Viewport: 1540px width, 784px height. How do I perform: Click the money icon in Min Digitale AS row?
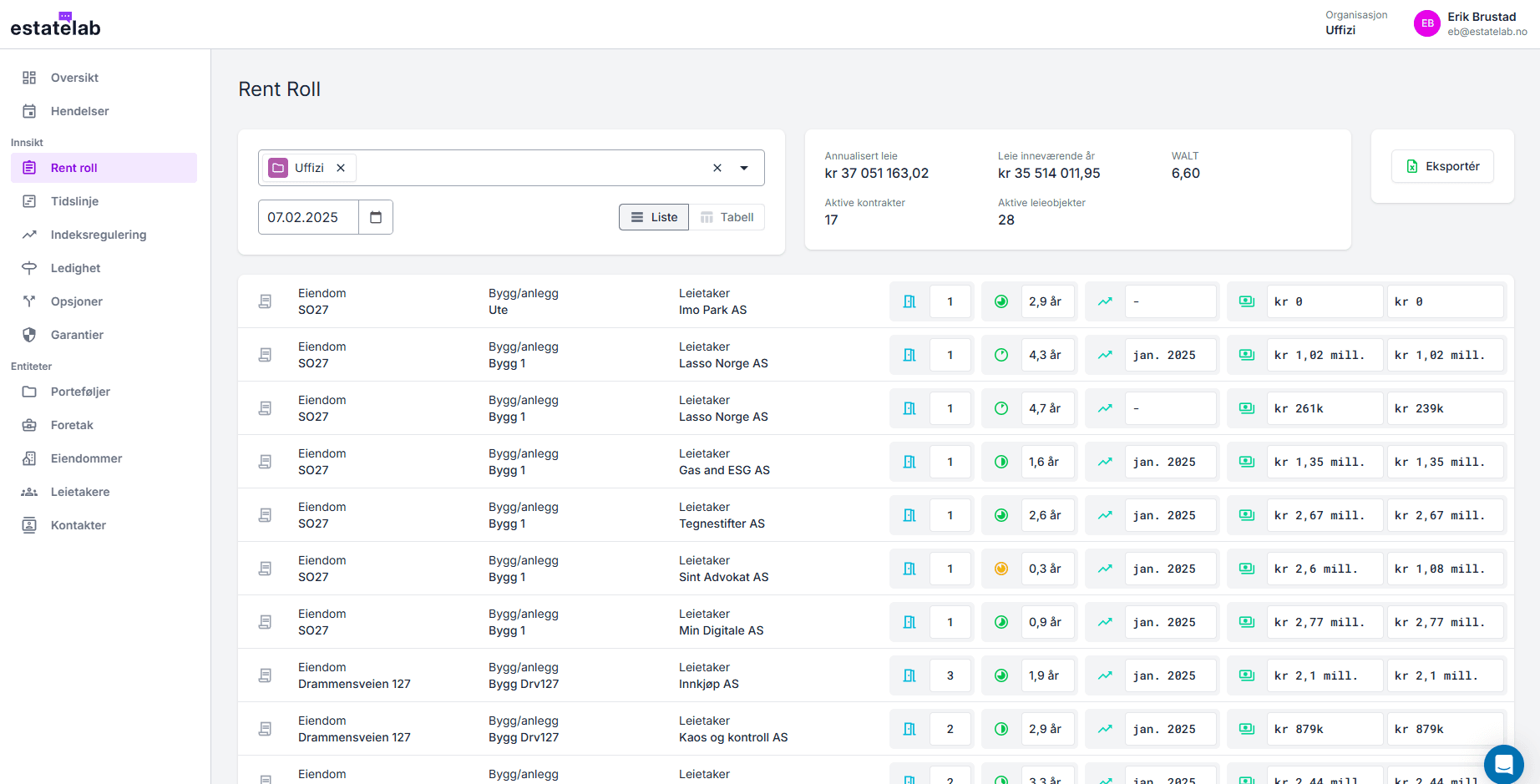(1247, 622)
